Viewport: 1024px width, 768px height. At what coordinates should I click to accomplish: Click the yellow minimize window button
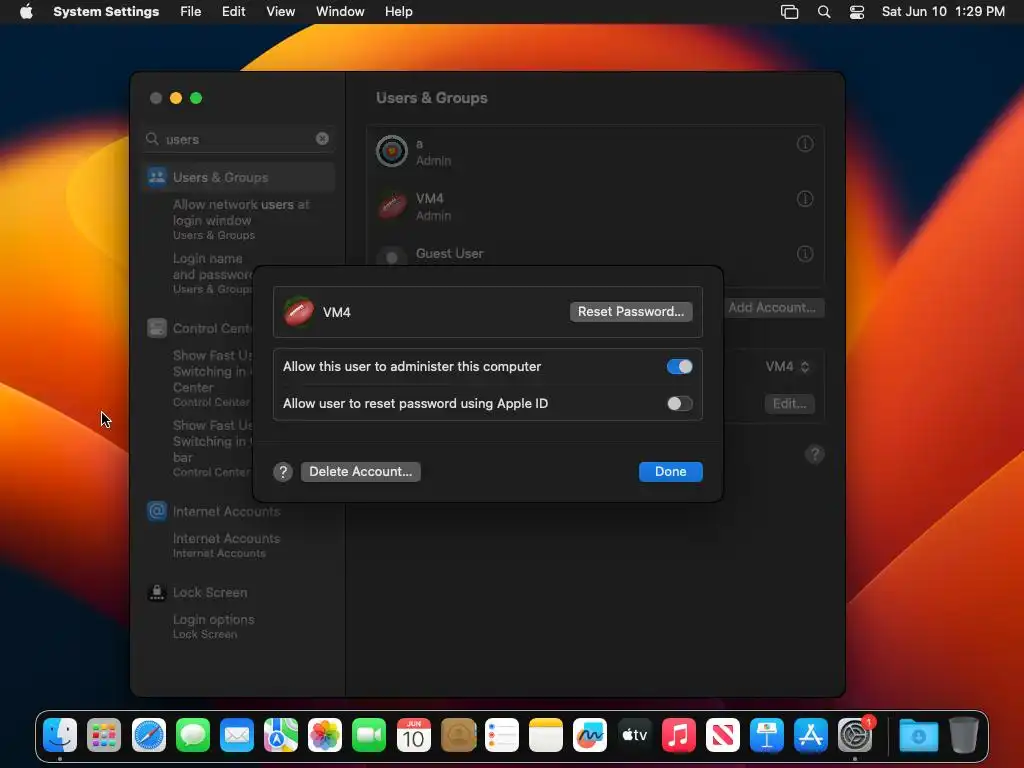pos(176,98)
